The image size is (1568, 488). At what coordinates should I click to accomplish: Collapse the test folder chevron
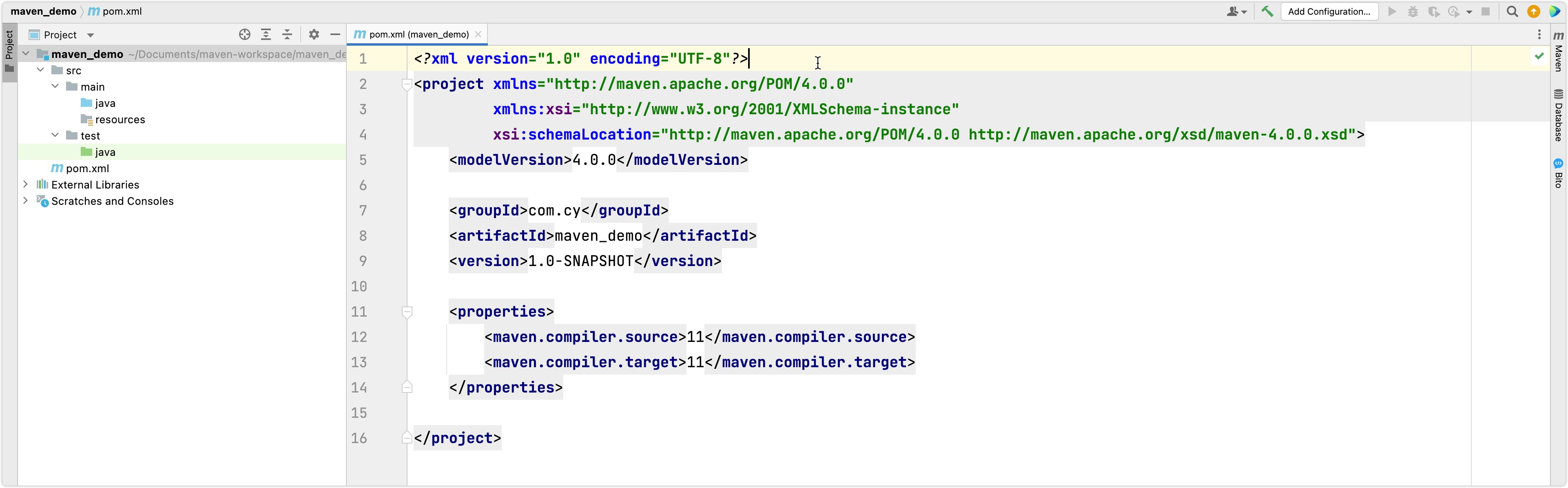point(55,135)
